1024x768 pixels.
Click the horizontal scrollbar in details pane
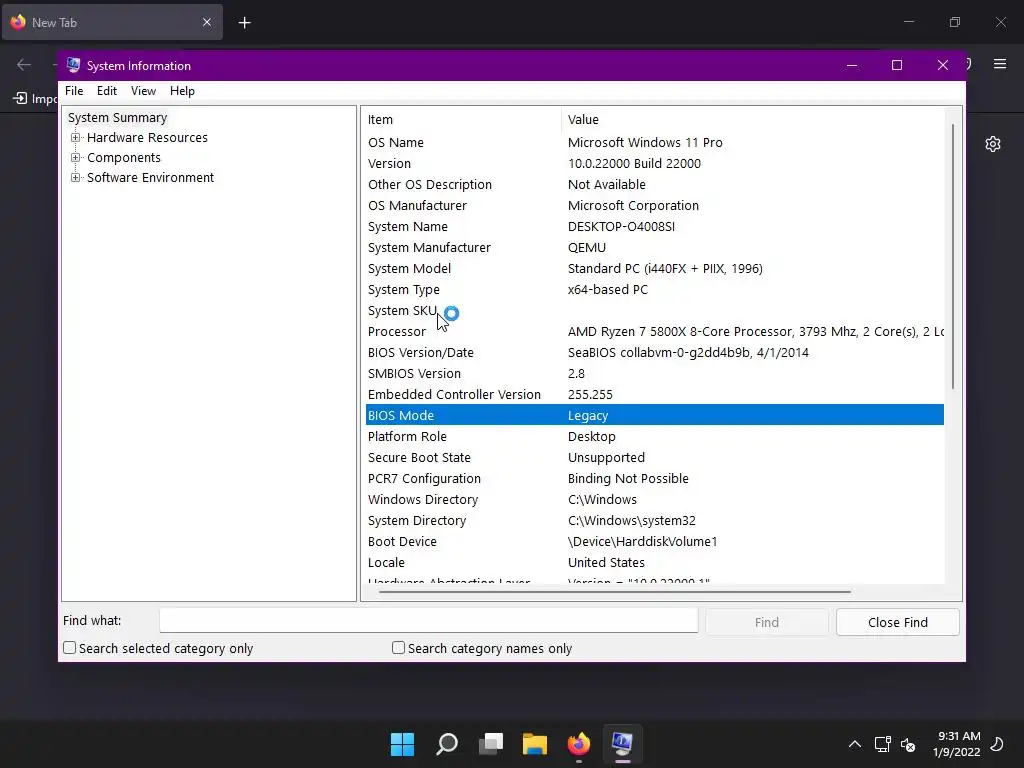pos(614,592)
